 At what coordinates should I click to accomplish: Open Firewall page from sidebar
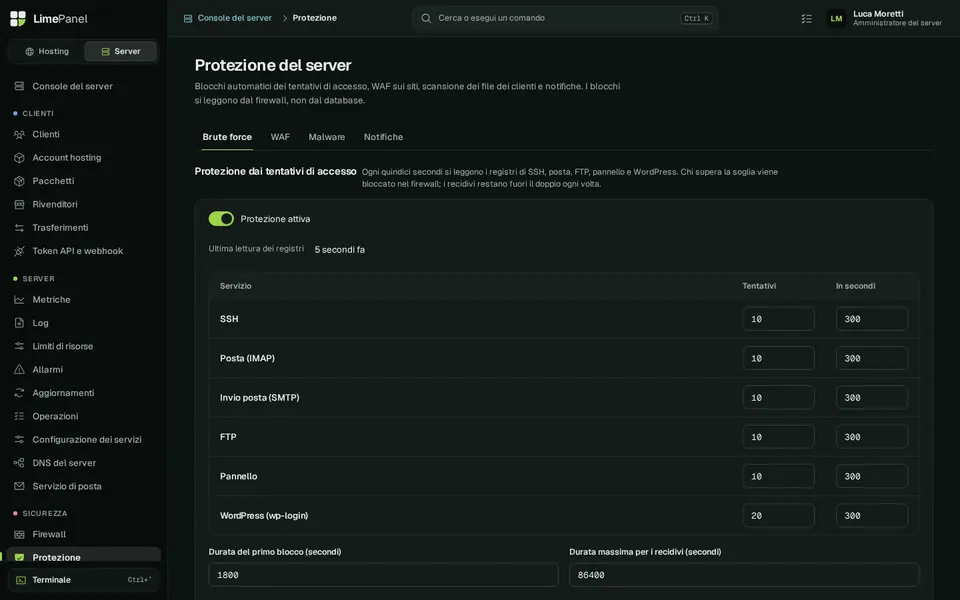coord(84,534)
